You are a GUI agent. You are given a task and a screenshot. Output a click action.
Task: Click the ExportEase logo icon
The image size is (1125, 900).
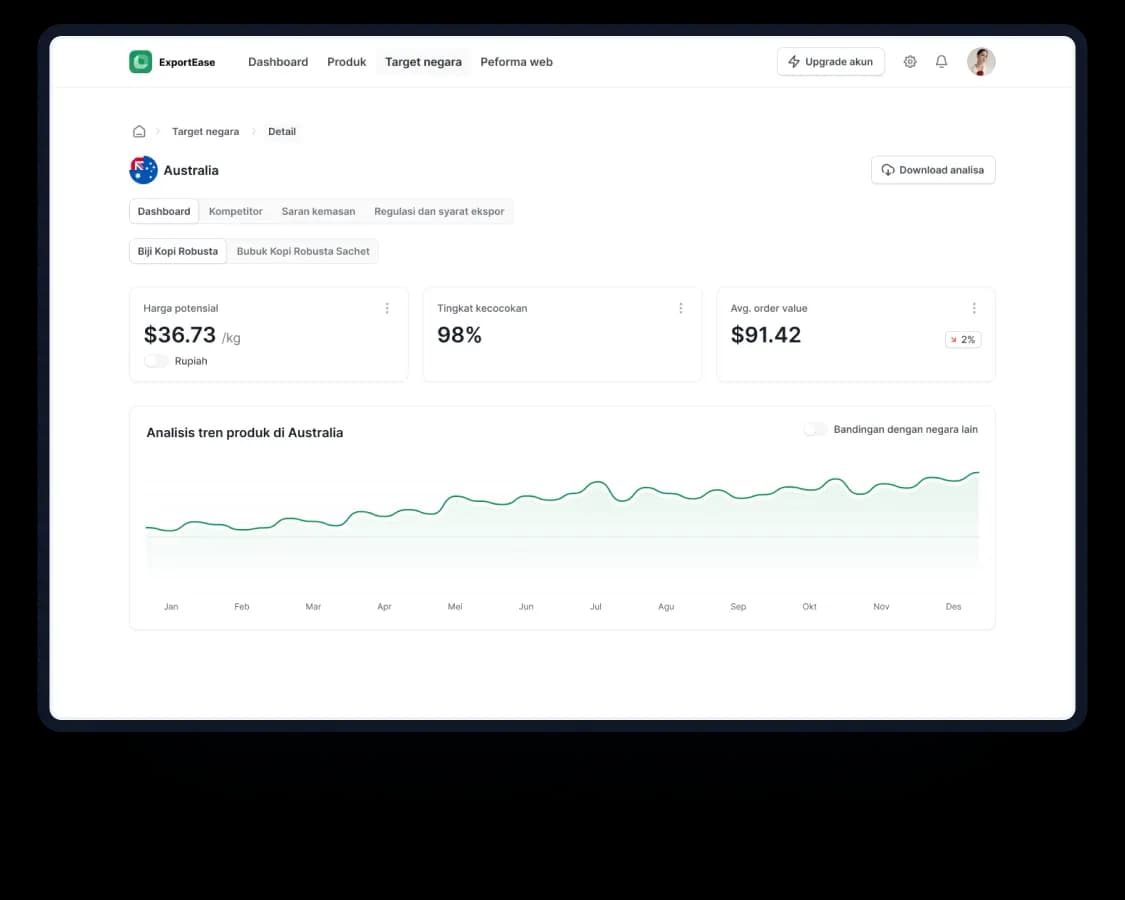[141, 62]
